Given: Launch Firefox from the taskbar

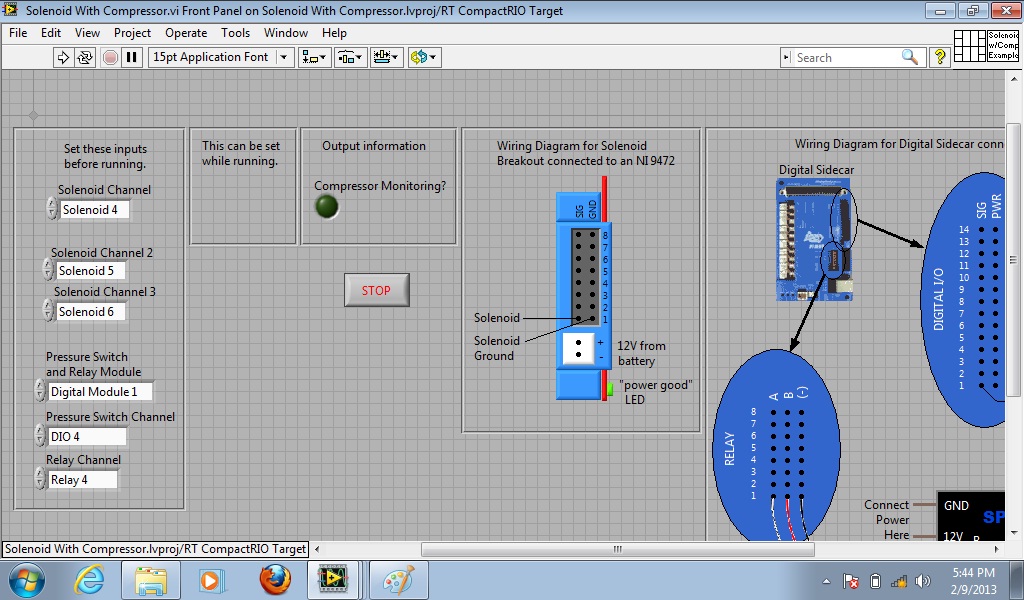Looking at the screenshot, I should coord(275,580).
